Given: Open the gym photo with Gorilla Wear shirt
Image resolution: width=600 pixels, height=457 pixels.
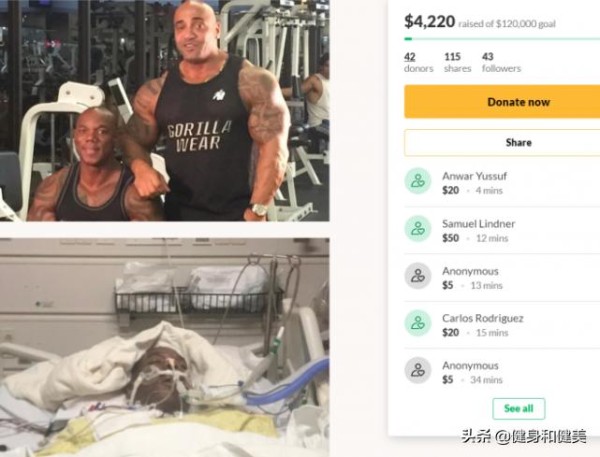Looking at the screenshot, I should [165, 111].
